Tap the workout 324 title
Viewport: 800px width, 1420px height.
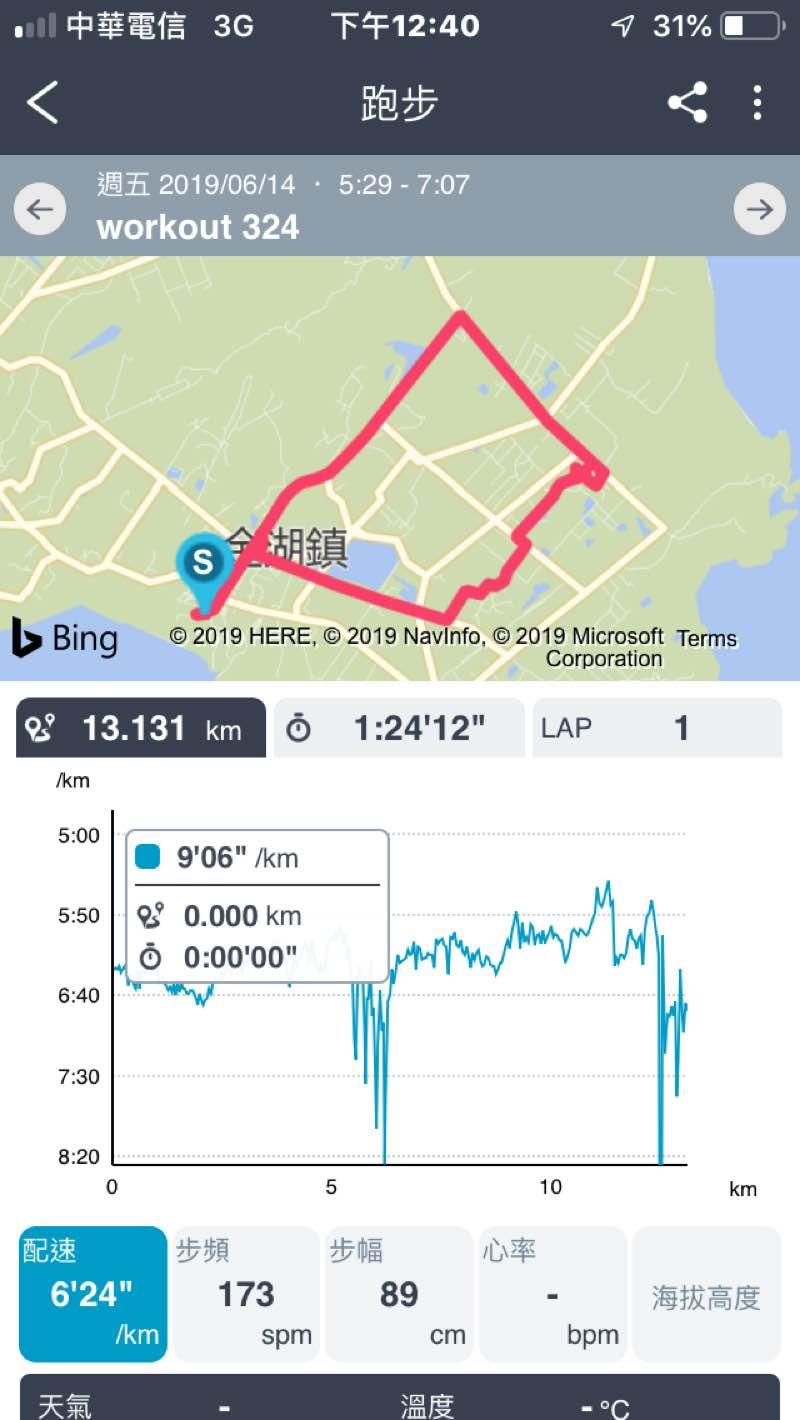198,227
